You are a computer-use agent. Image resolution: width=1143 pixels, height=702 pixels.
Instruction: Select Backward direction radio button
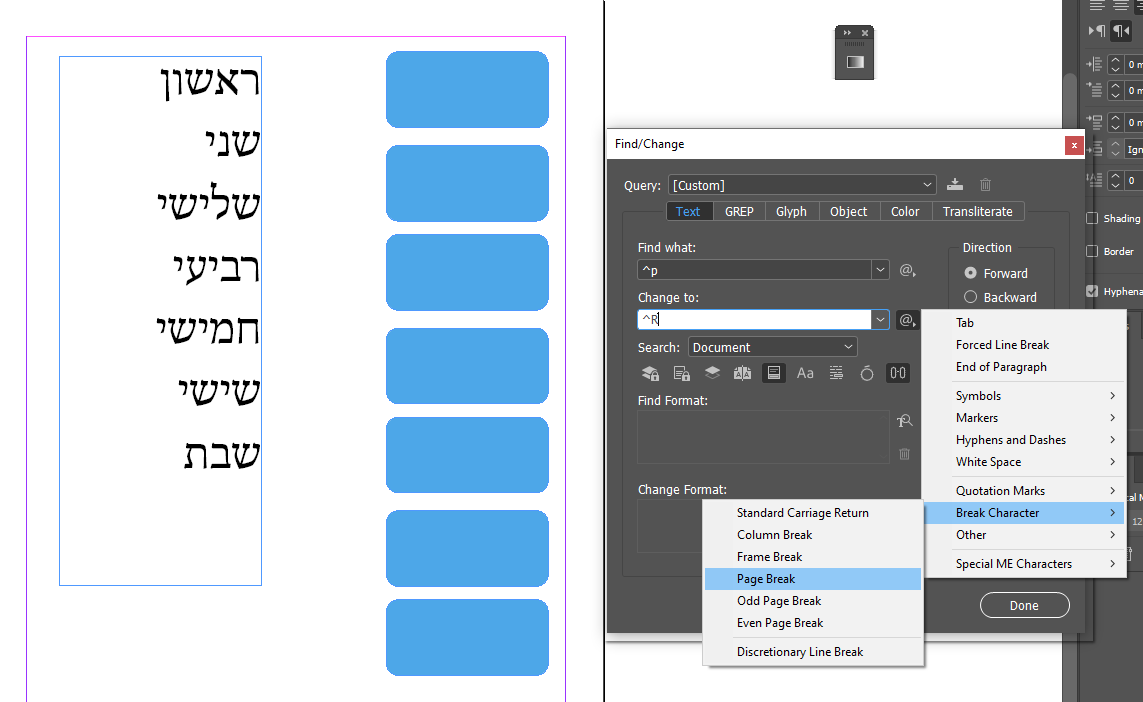(x=970, y=297)
